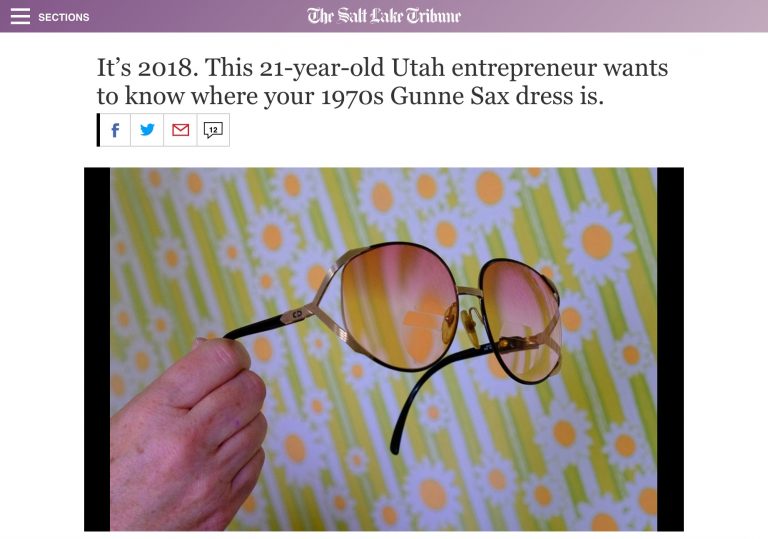Click "It's 2018." at headline start
The width and height of the screenshot is (768, 539).
click(147, 68)
